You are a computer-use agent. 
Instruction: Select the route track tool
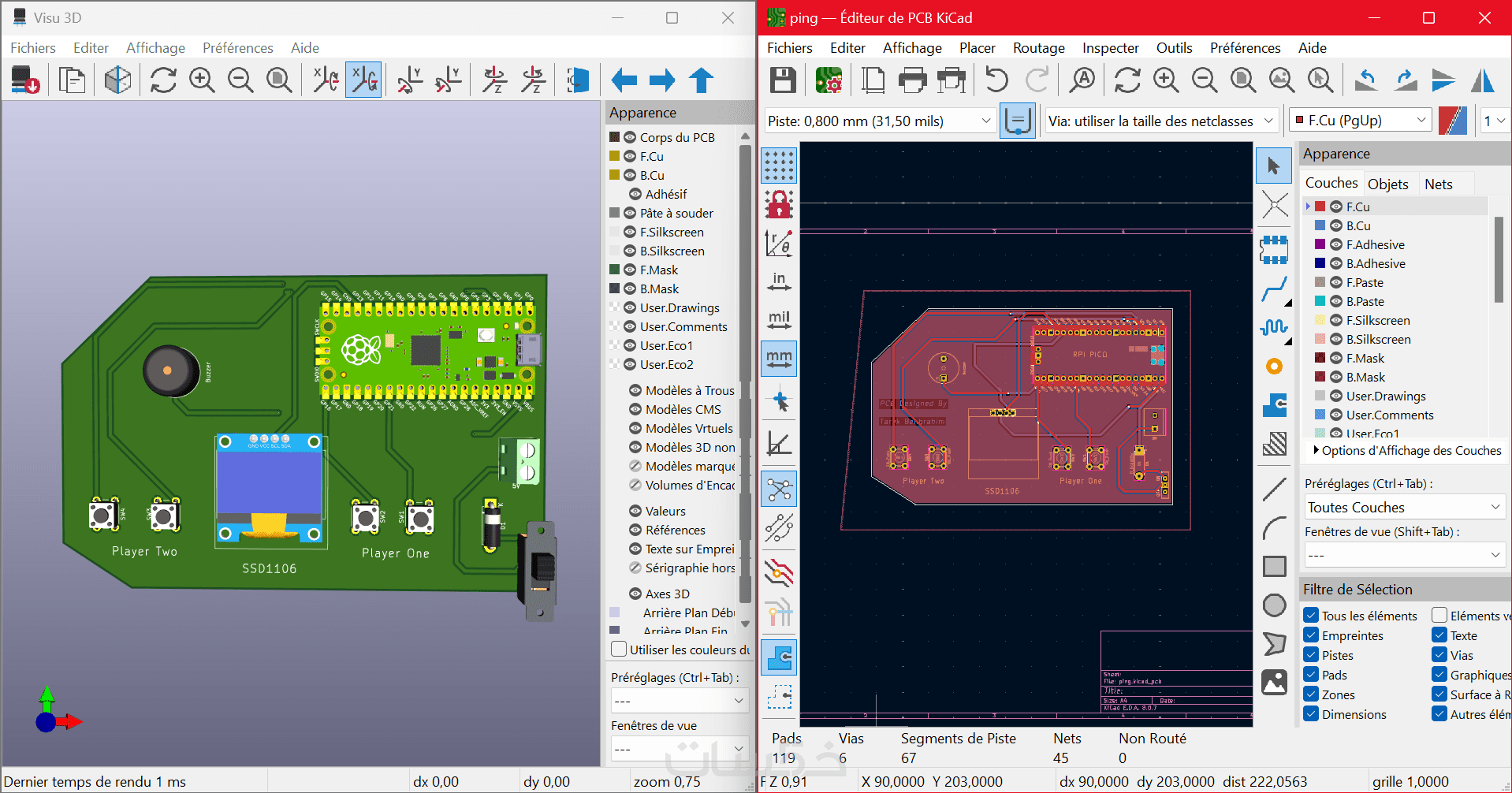[1273, 289]
